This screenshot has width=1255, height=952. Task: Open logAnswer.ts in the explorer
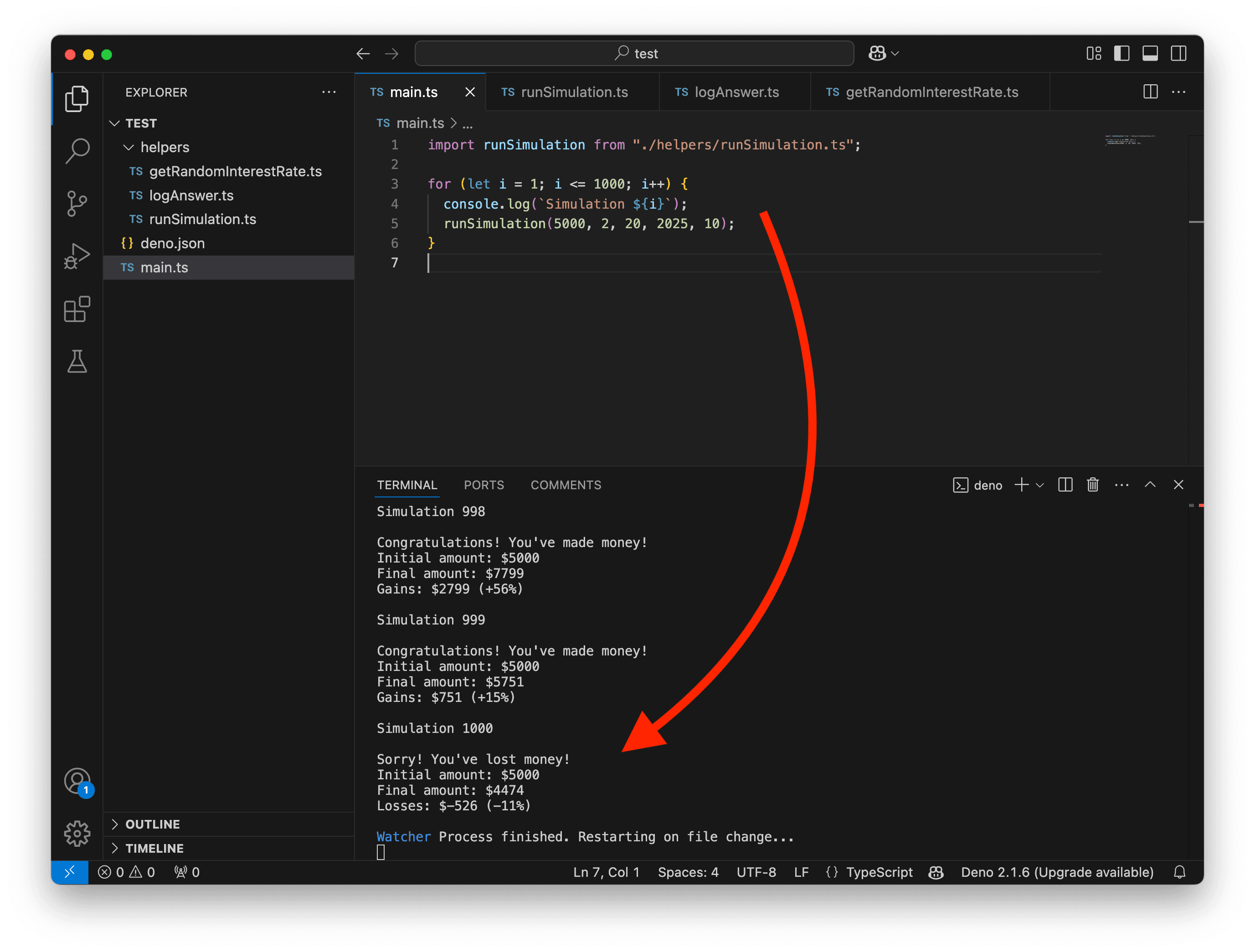click(229, 195)
